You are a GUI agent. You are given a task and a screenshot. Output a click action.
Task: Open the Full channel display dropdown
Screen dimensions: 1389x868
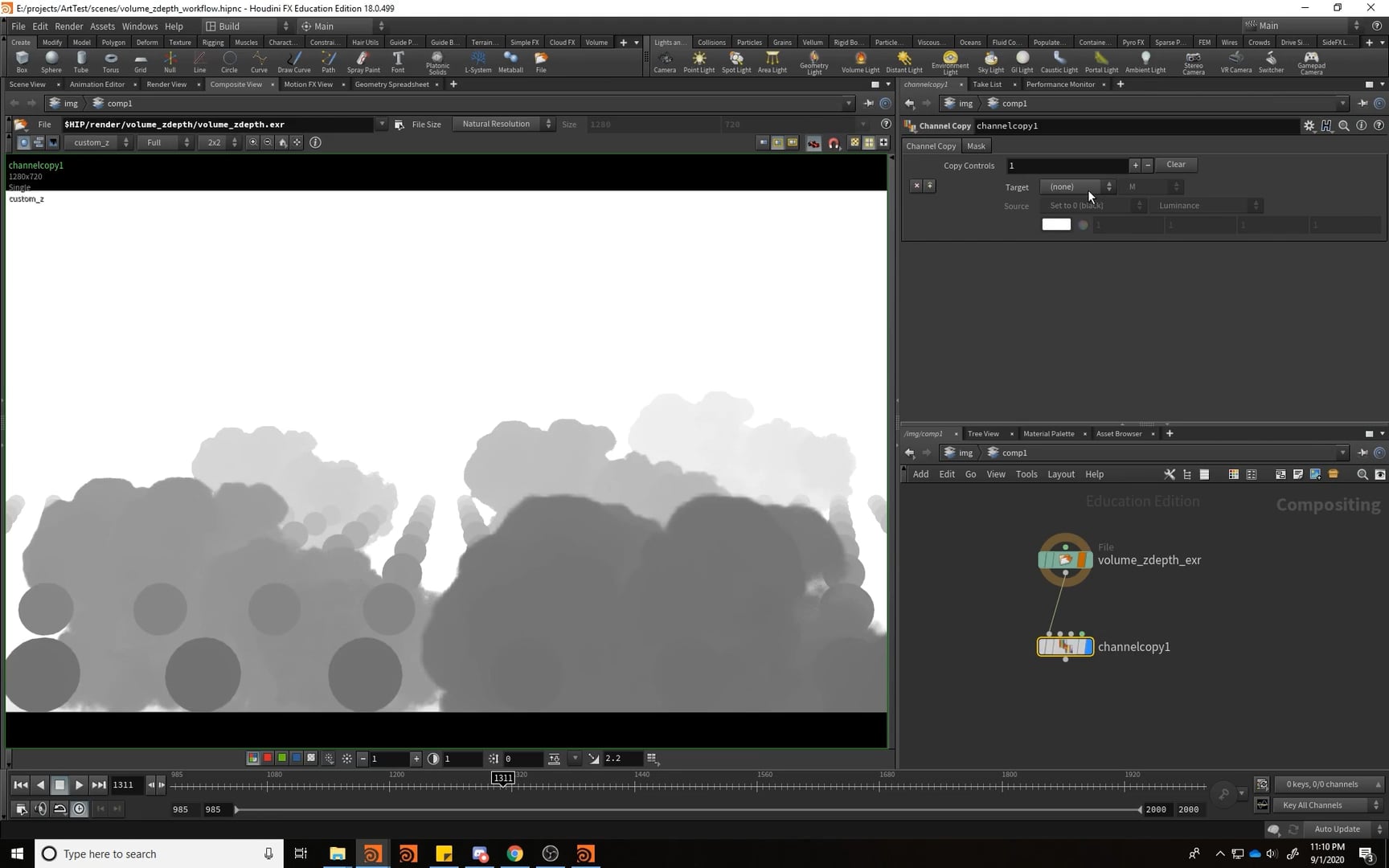164,142
